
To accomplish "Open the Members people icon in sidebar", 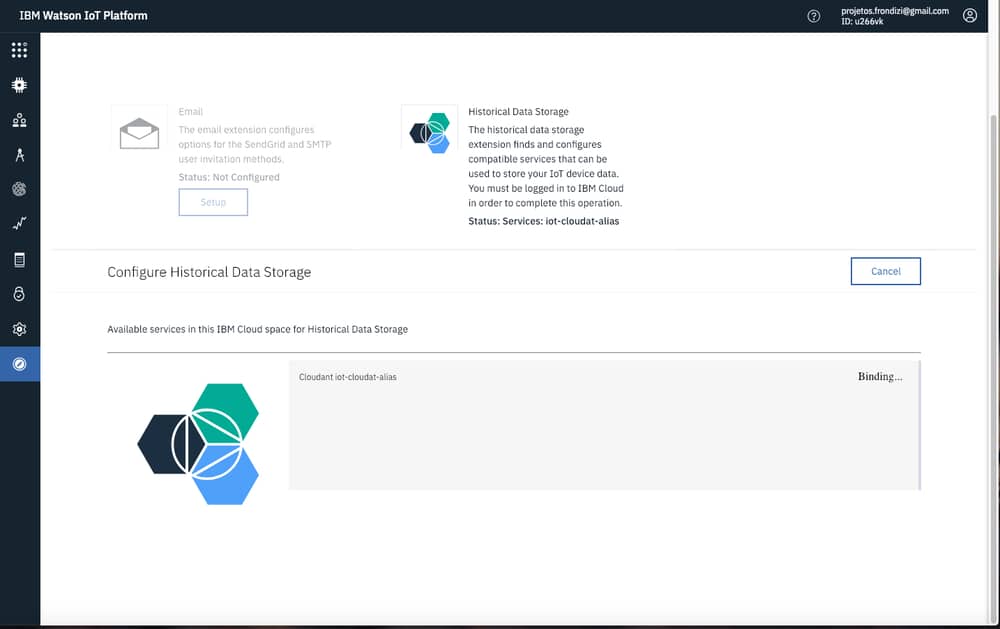I will [19, 120].
